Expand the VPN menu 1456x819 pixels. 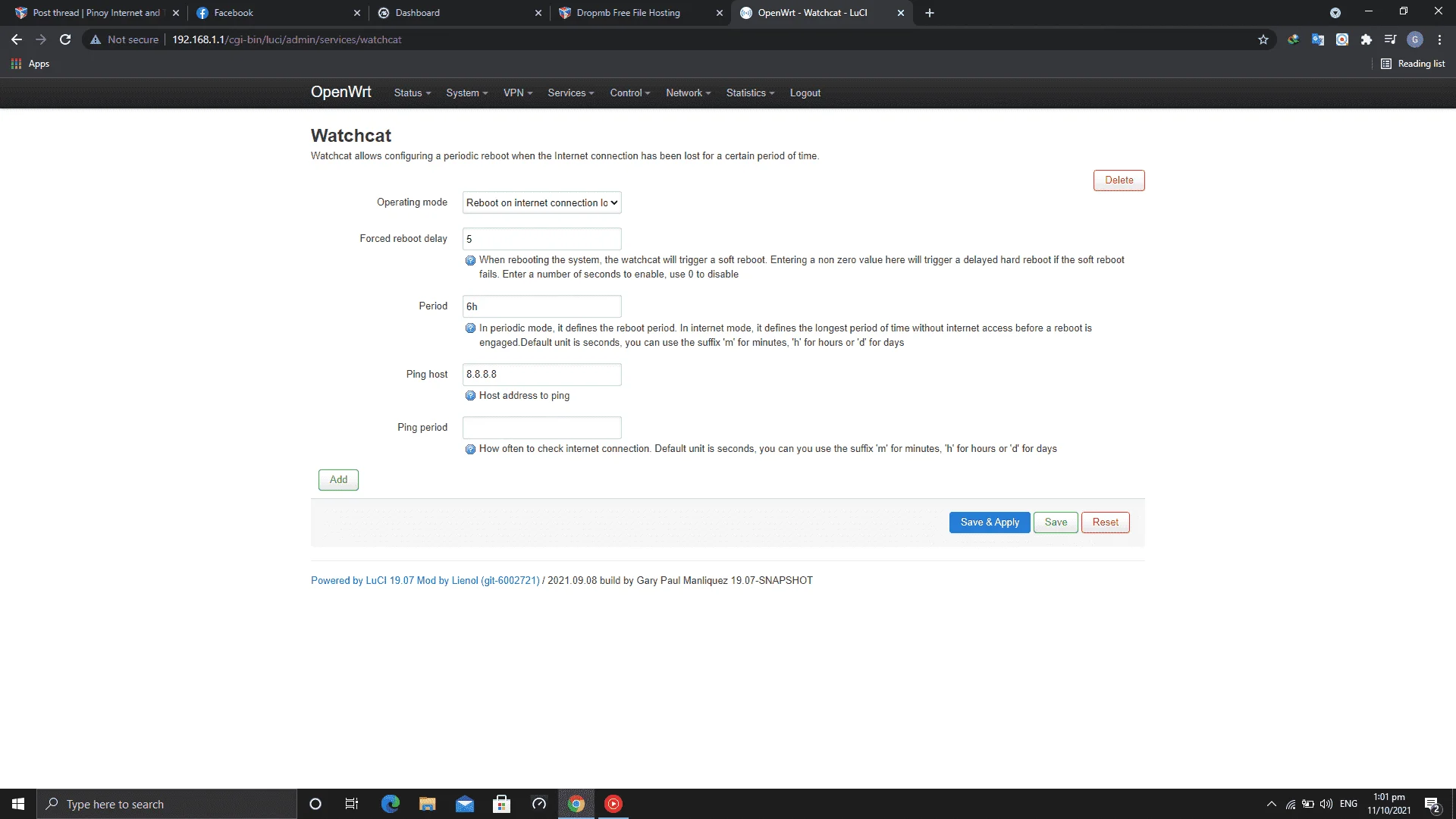coord(518,93)
